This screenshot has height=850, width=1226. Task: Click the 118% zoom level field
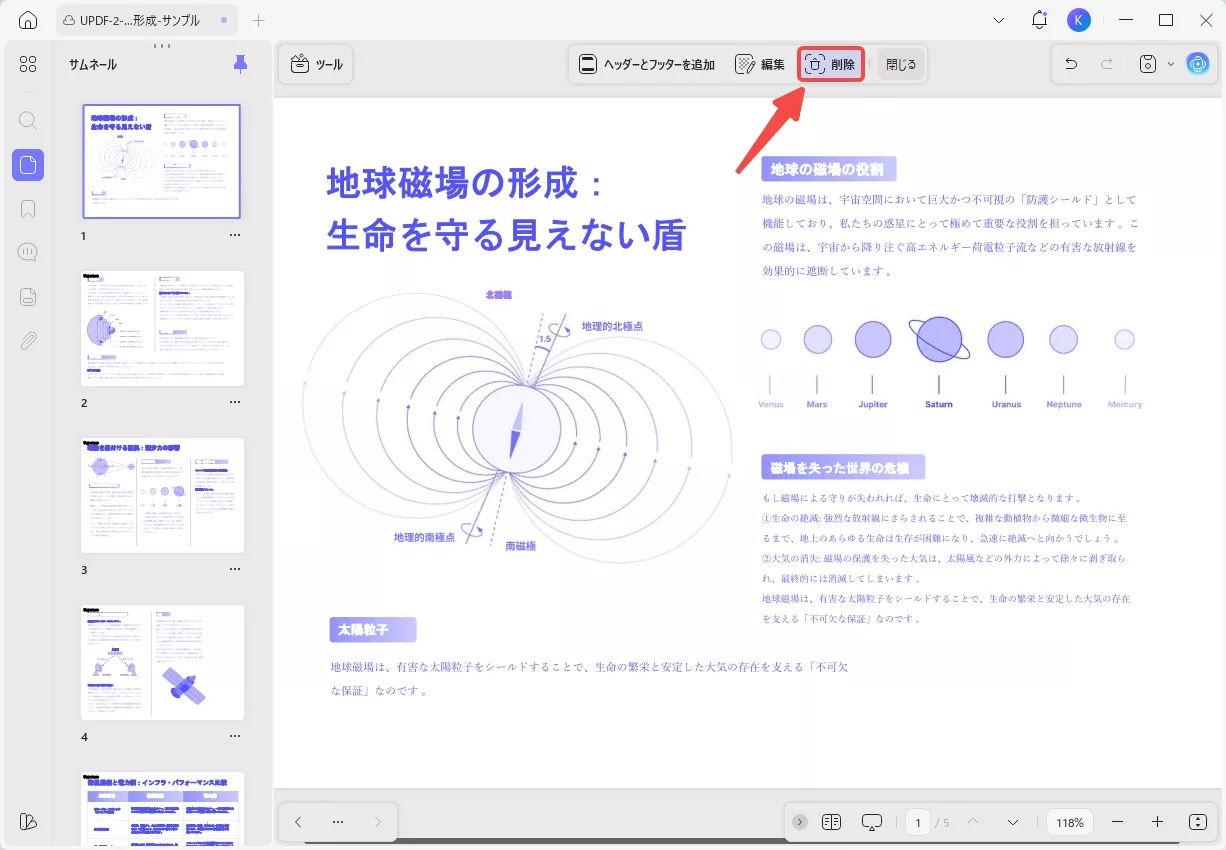(1069, 821)
